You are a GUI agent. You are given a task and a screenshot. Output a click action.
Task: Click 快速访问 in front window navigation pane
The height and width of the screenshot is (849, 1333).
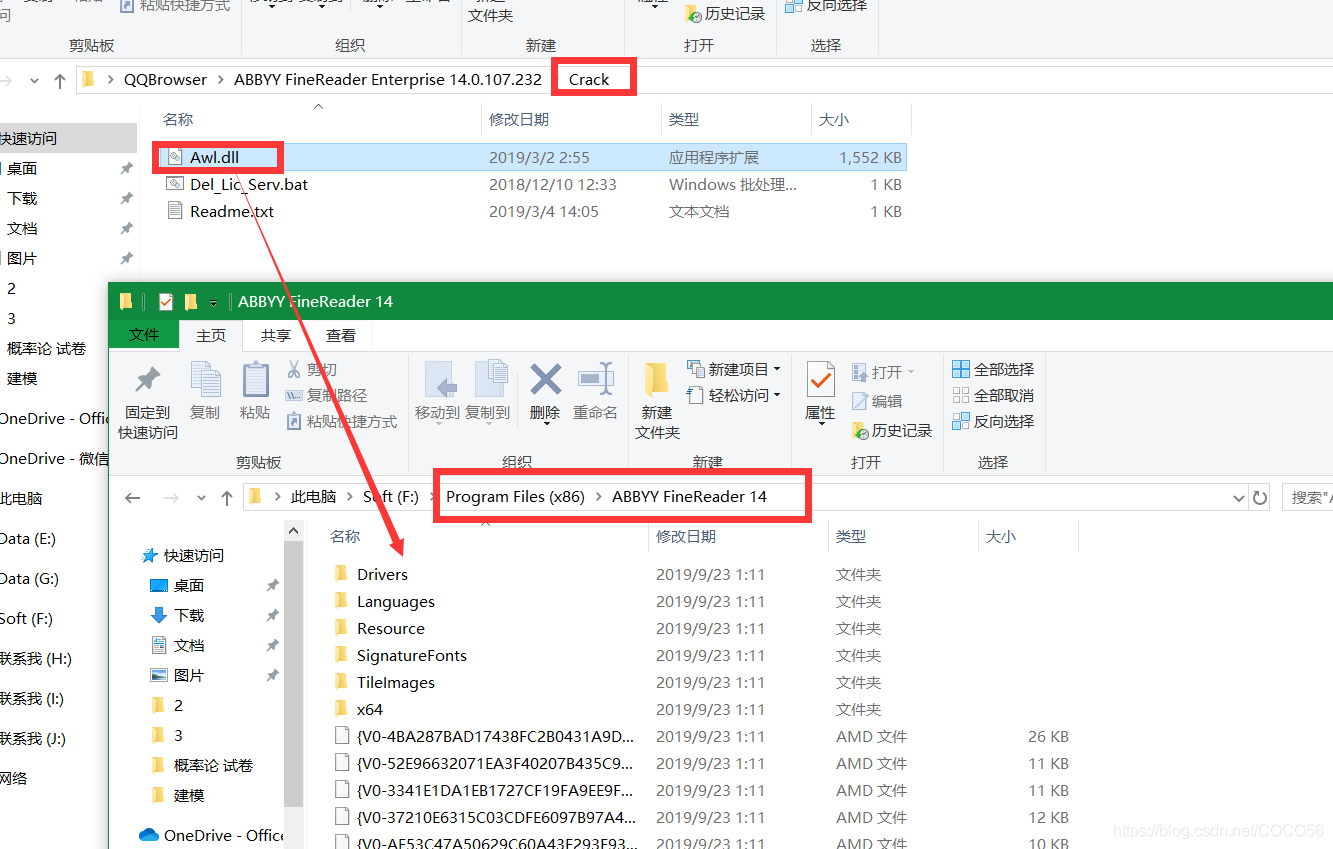point(194,555)
